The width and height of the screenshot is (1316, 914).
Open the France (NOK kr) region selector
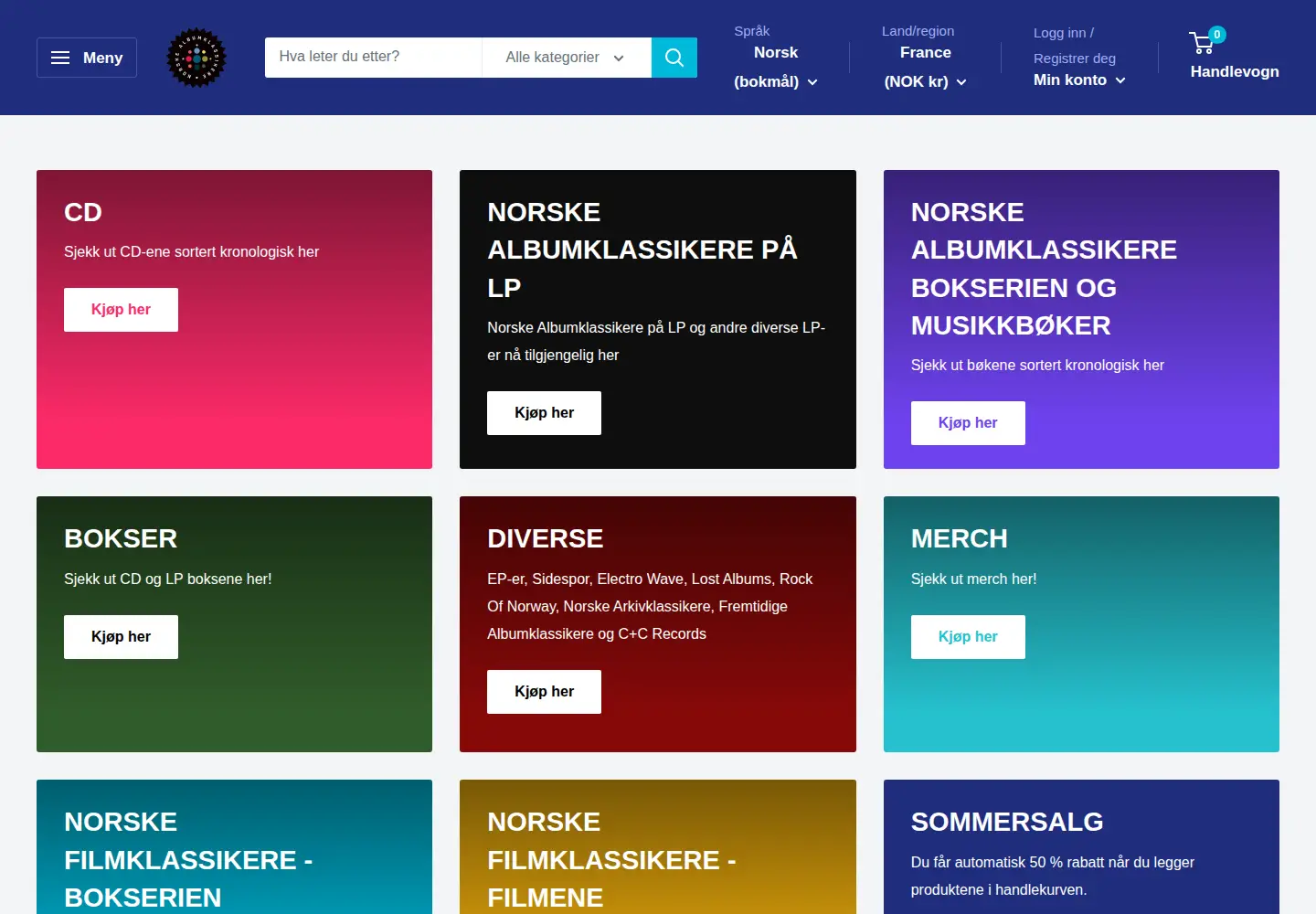coord(925,68)
